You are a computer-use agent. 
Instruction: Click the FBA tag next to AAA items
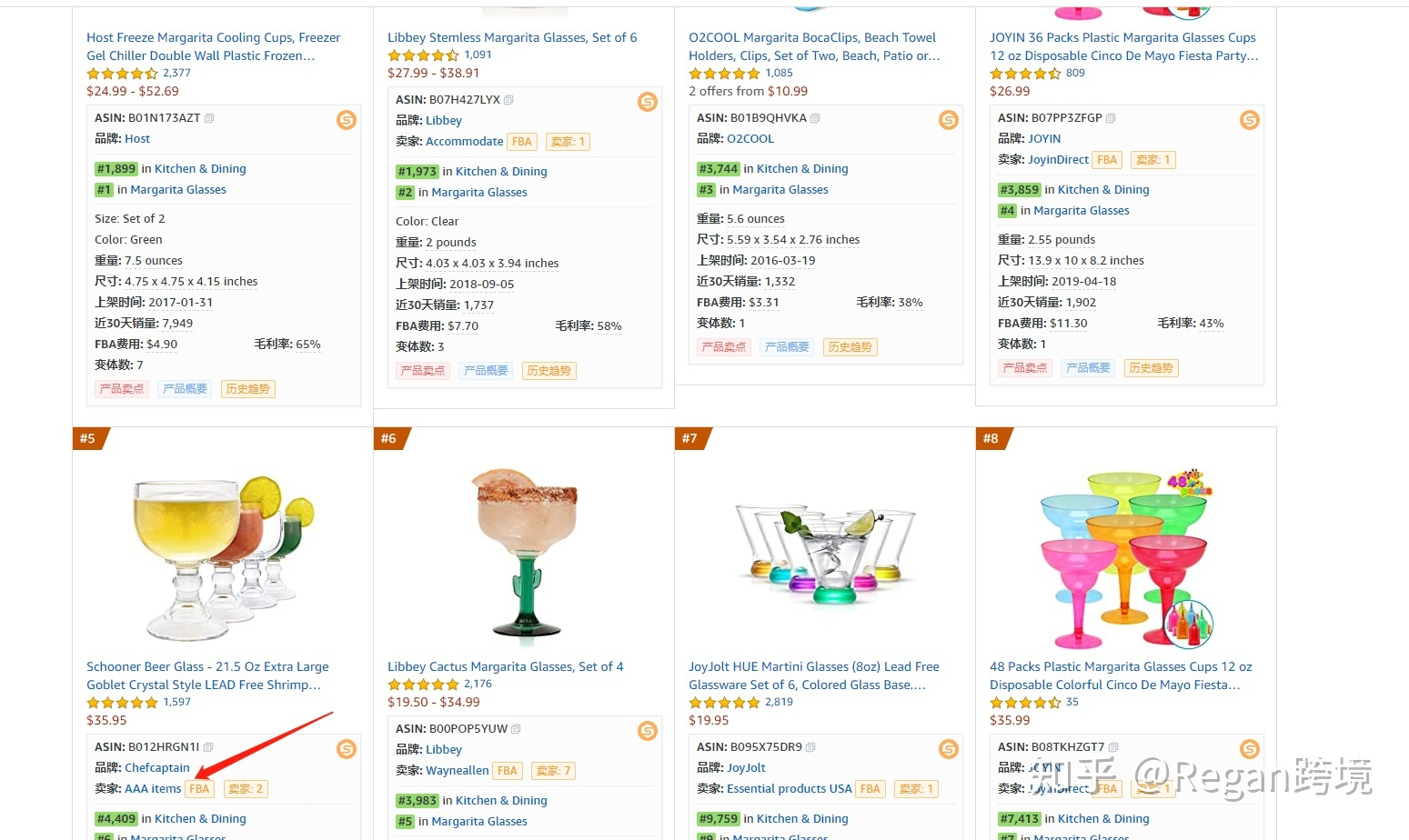(x=199, y=789)
